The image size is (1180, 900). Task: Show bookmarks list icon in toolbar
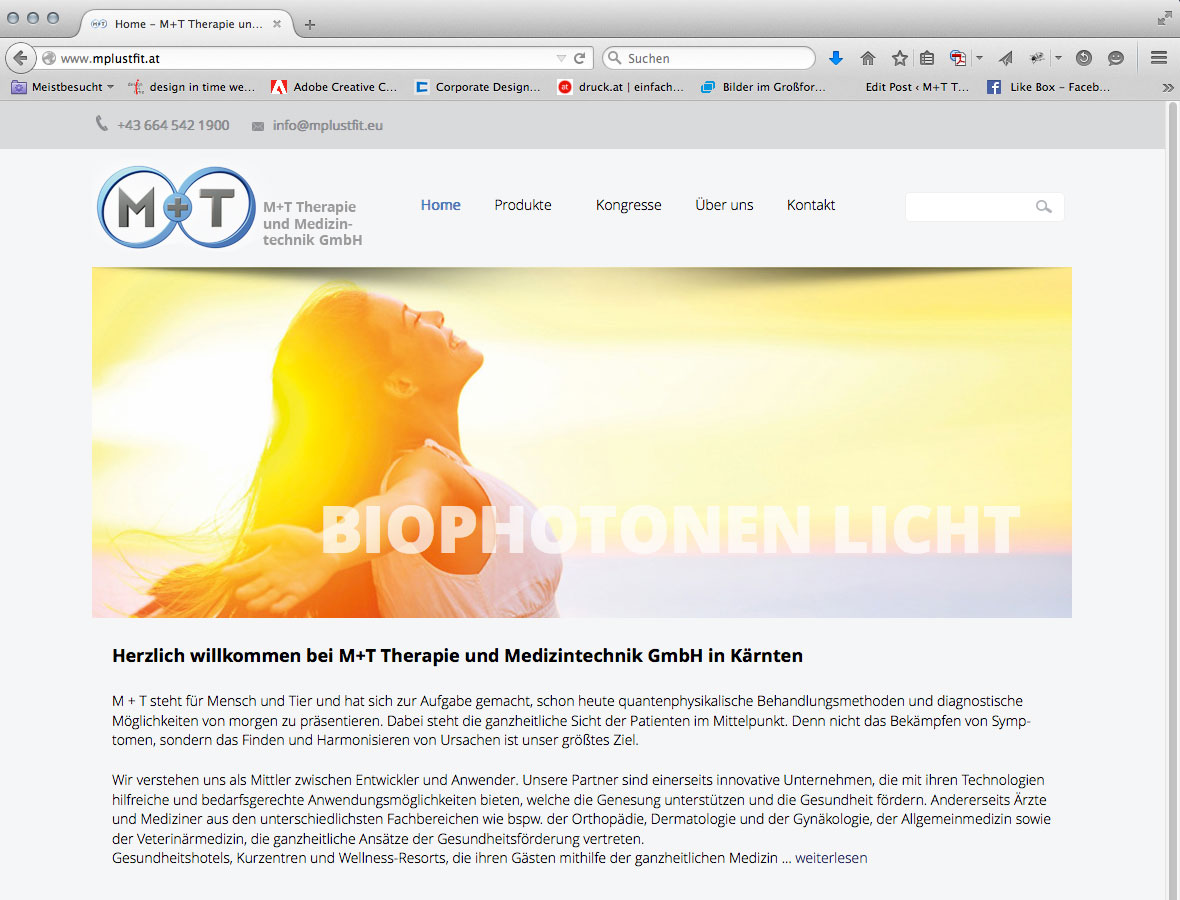point(927,58)
